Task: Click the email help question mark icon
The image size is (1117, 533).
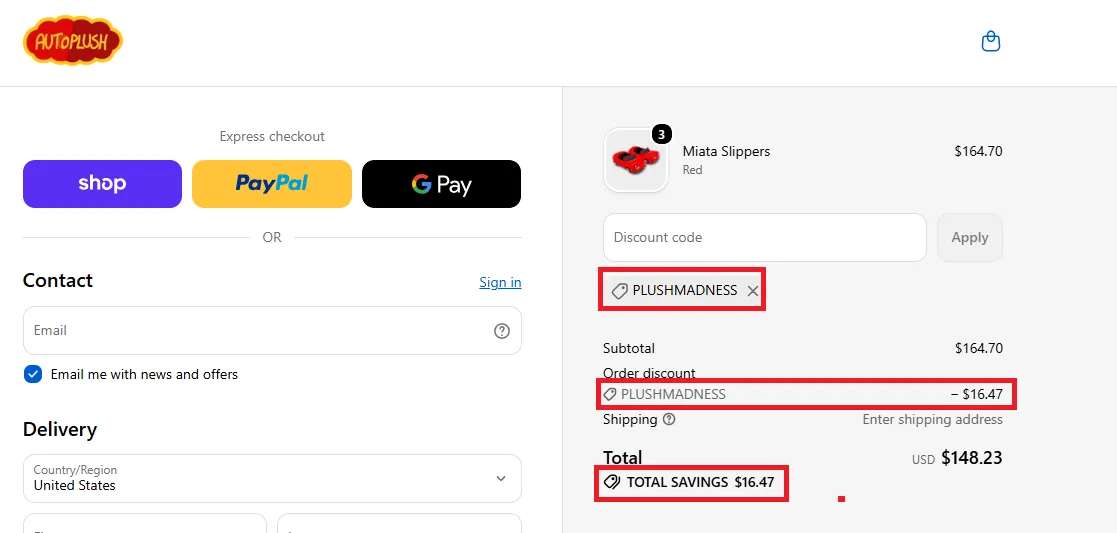Action: (502, 331)
